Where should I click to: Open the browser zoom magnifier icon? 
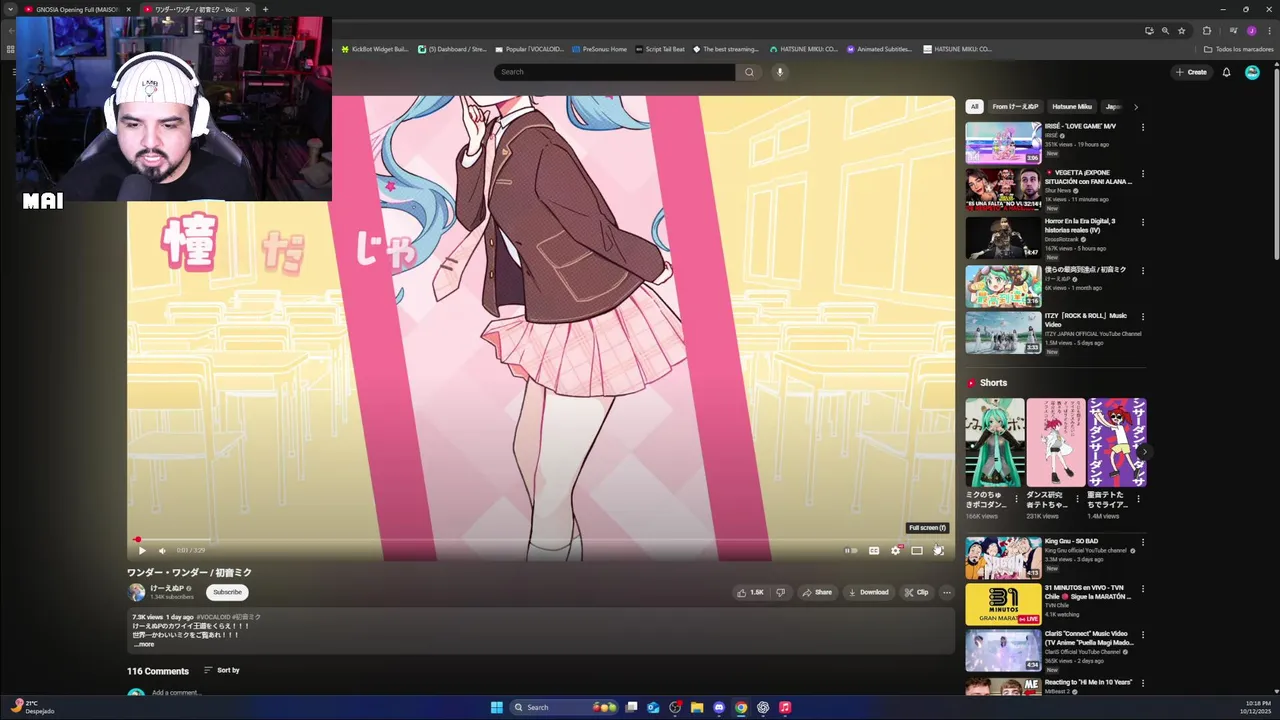pyautogui.click(x=1165, y=31)
